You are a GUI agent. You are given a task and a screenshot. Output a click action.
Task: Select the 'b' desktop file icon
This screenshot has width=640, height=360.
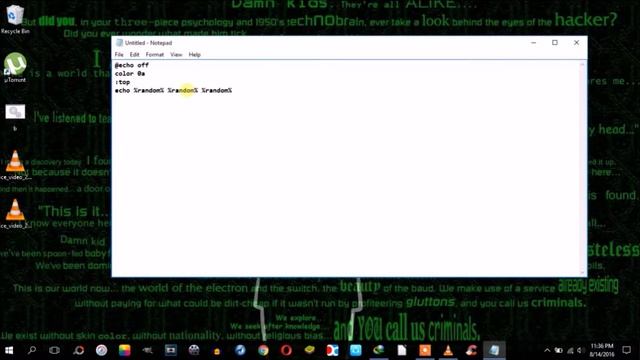pyautogui.click(x=15, y=118)
